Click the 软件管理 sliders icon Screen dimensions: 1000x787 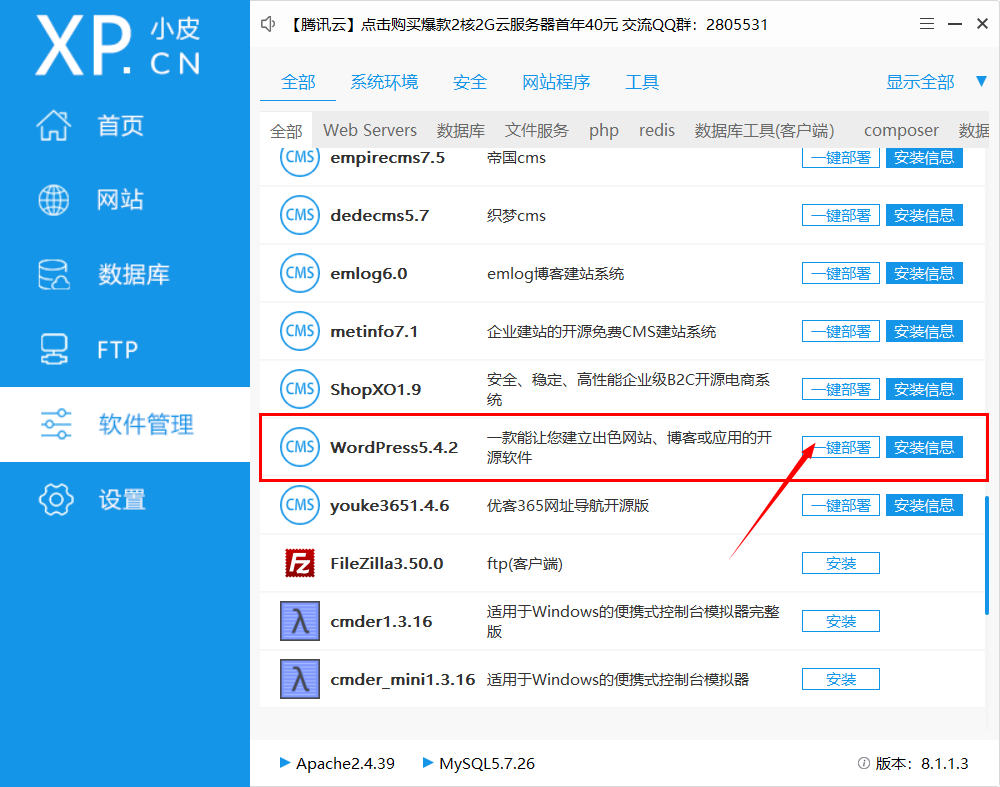(x=56, y=424)
